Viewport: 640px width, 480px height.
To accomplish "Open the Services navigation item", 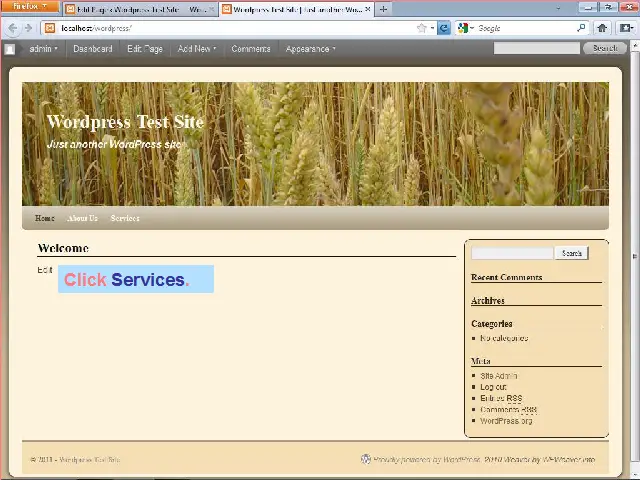I will click(x=125, y=218).
